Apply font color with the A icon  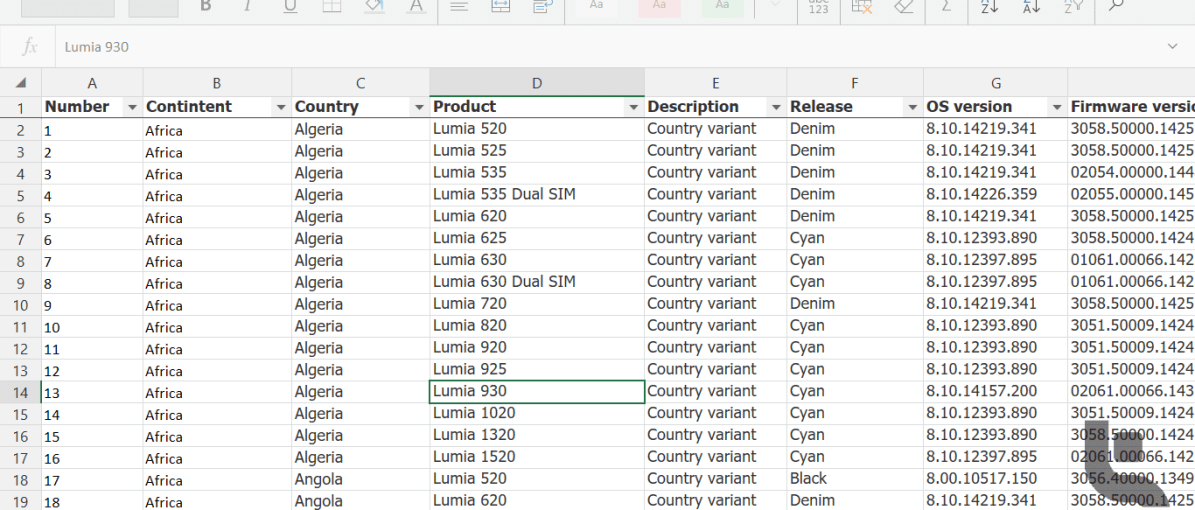click(415, 6)
